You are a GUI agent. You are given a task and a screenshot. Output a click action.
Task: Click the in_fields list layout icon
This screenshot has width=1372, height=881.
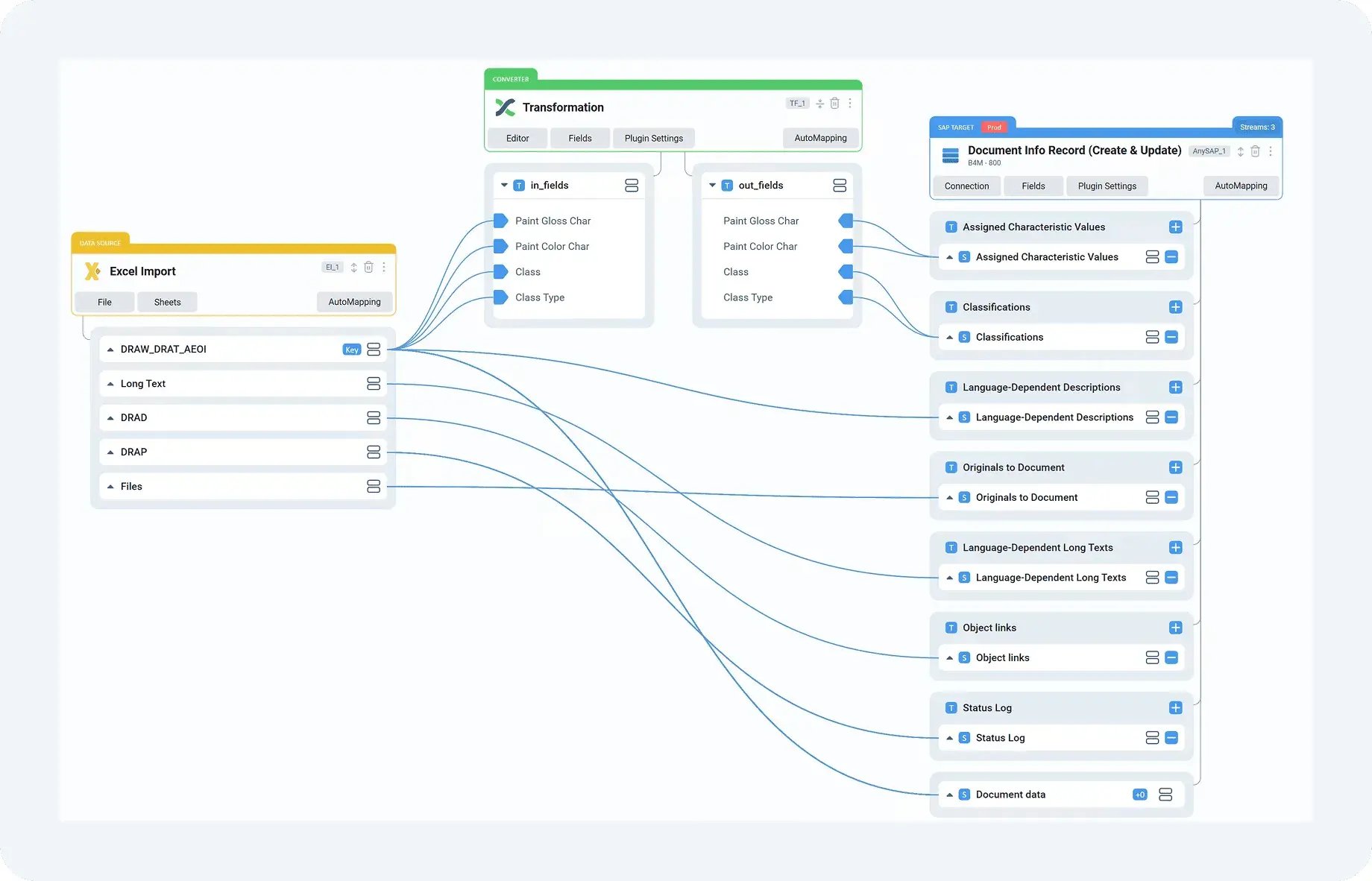[x=632, y=186]
